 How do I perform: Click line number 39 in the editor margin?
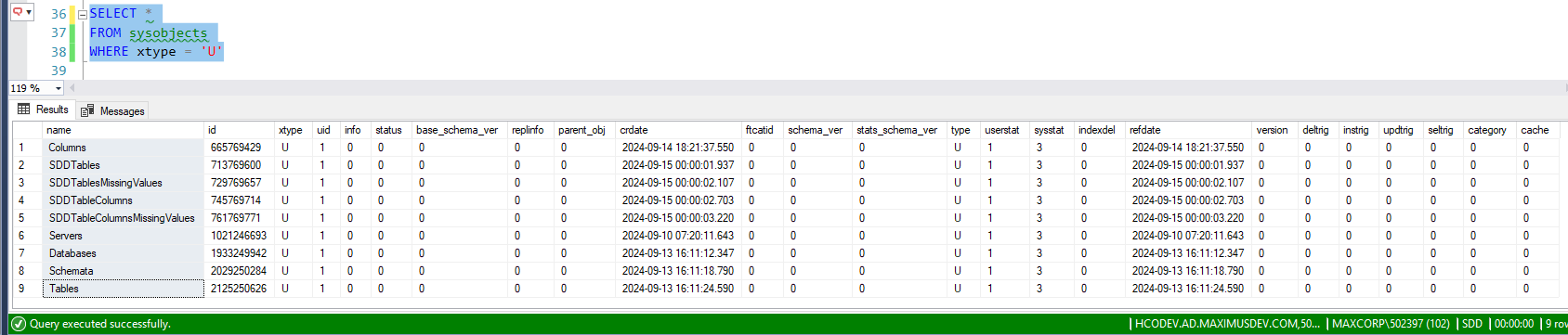(59, 71)
